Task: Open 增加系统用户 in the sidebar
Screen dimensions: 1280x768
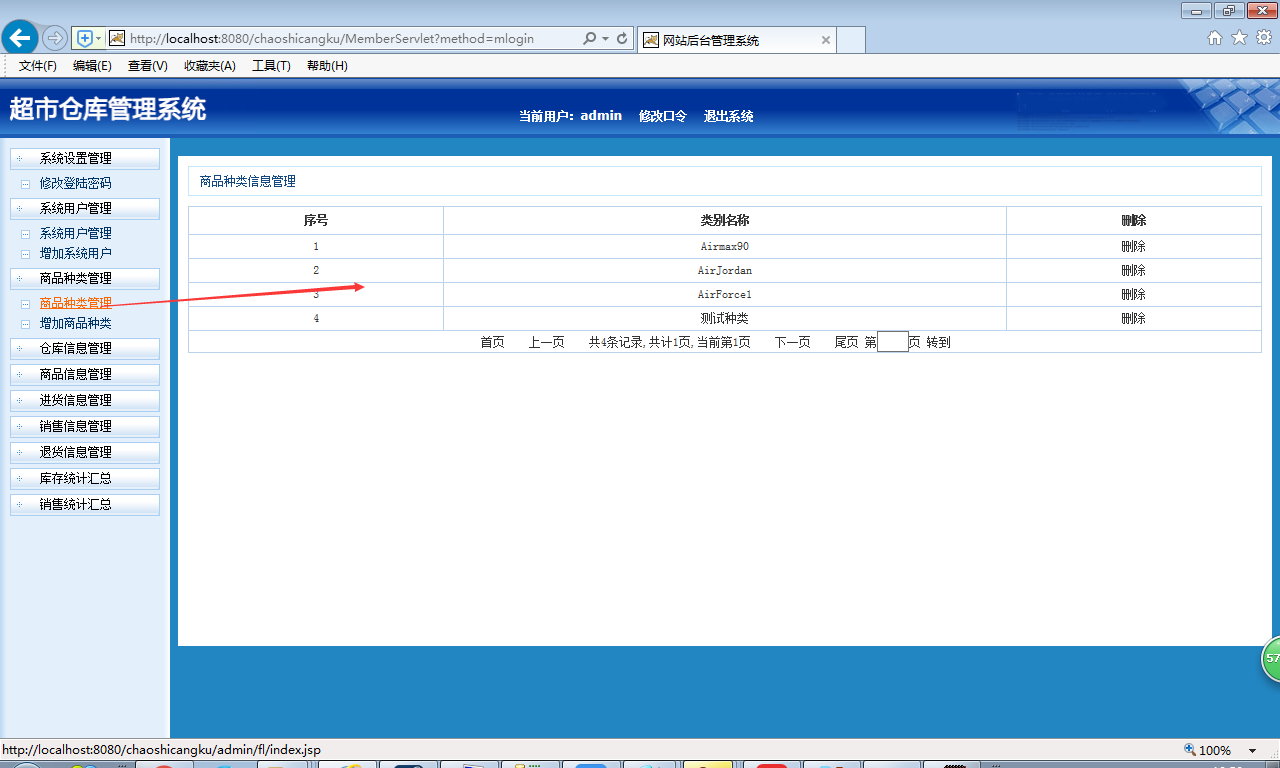Action: (x=75, y=254)
